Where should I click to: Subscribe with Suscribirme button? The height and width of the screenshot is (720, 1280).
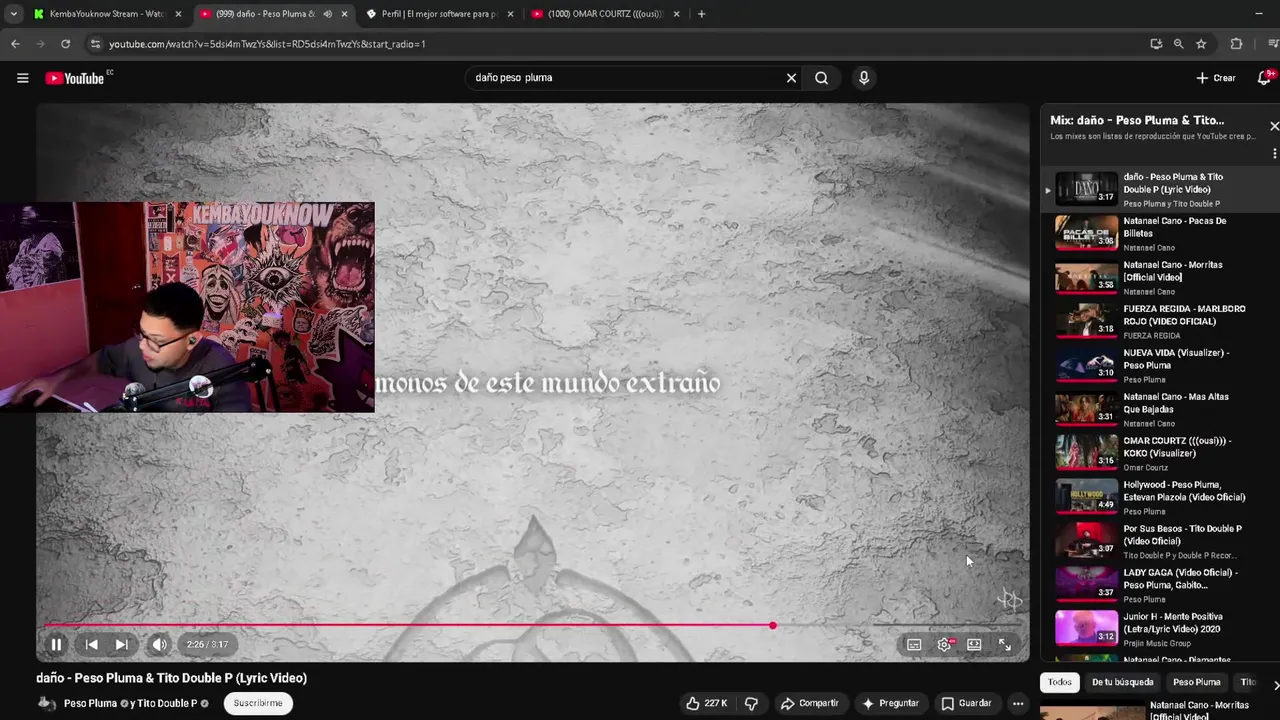point(258,703)
